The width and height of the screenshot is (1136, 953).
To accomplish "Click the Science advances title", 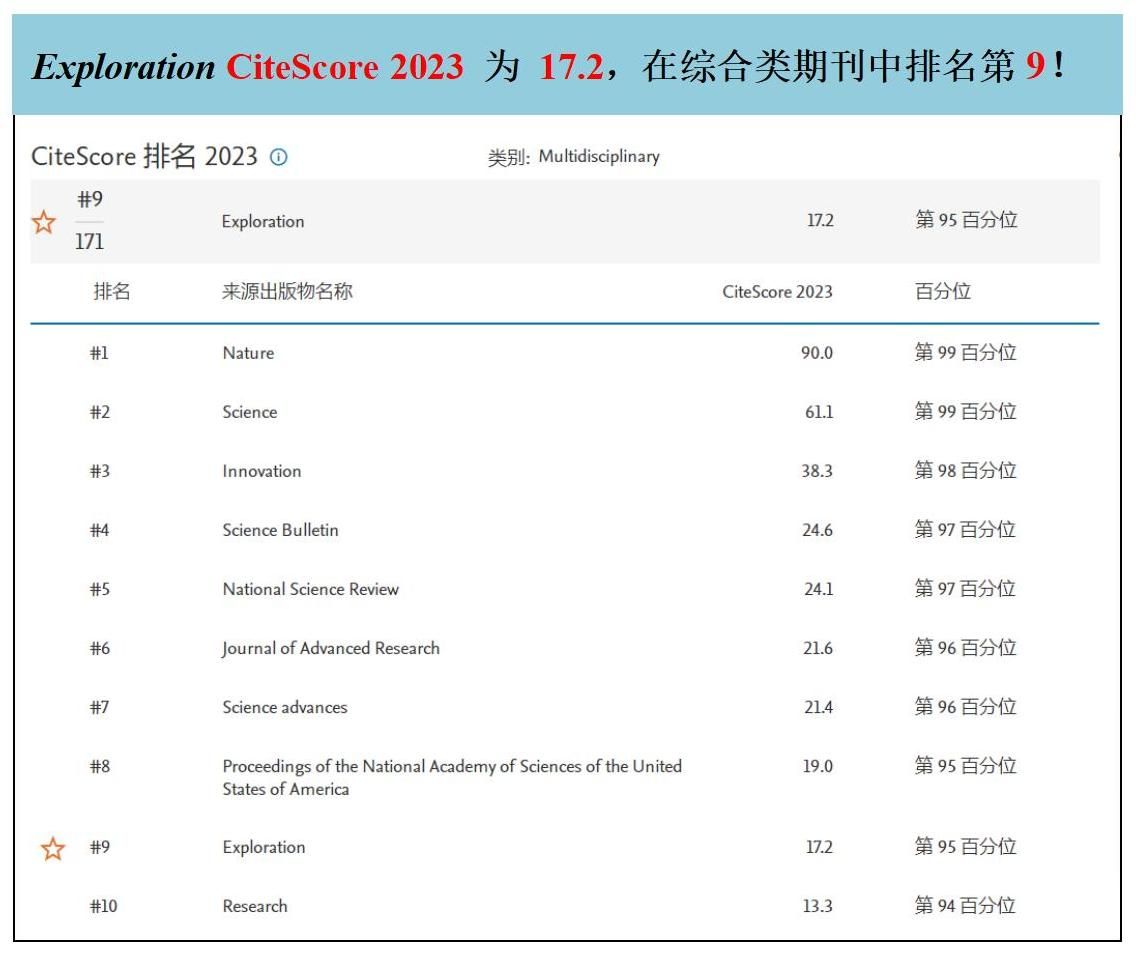I will tap(285, 707).
